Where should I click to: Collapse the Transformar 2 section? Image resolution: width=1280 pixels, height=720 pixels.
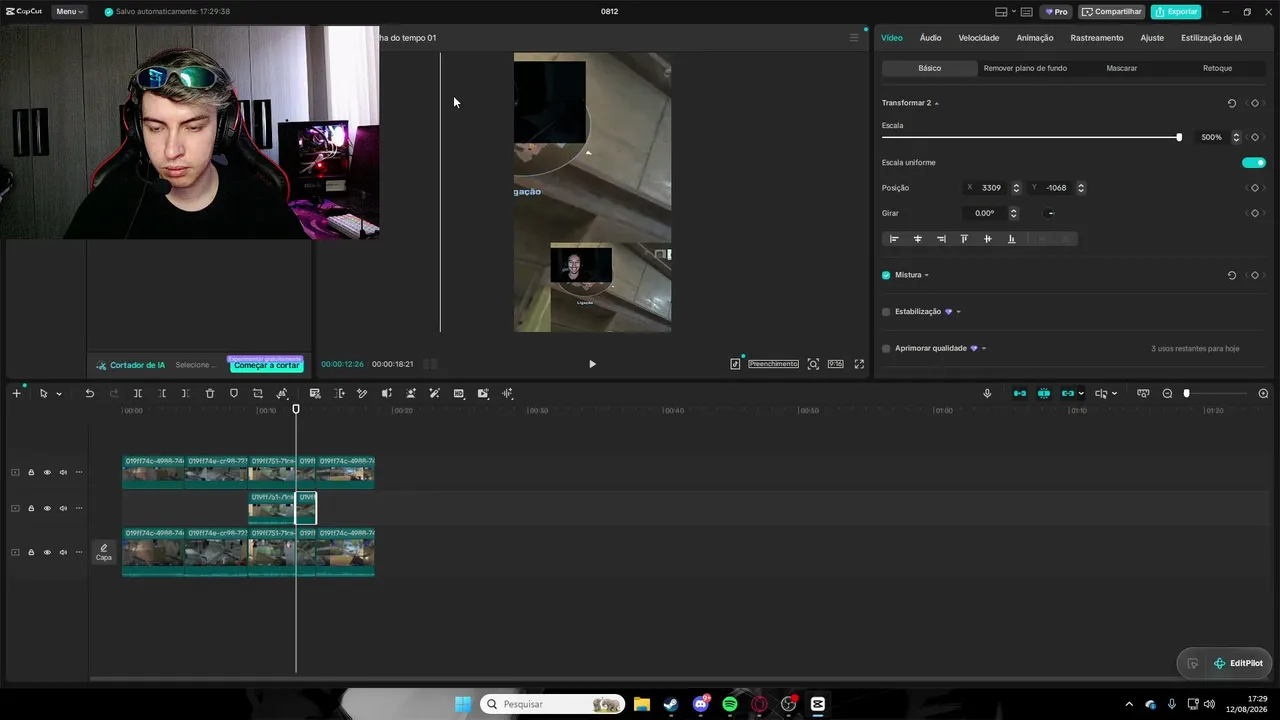937,103
